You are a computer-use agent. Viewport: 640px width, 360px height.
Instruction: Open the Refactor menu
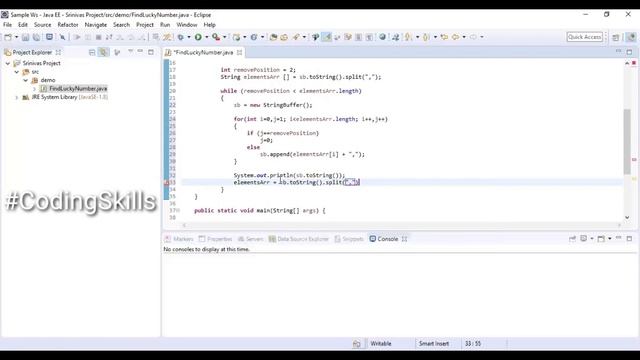[68, 25]
